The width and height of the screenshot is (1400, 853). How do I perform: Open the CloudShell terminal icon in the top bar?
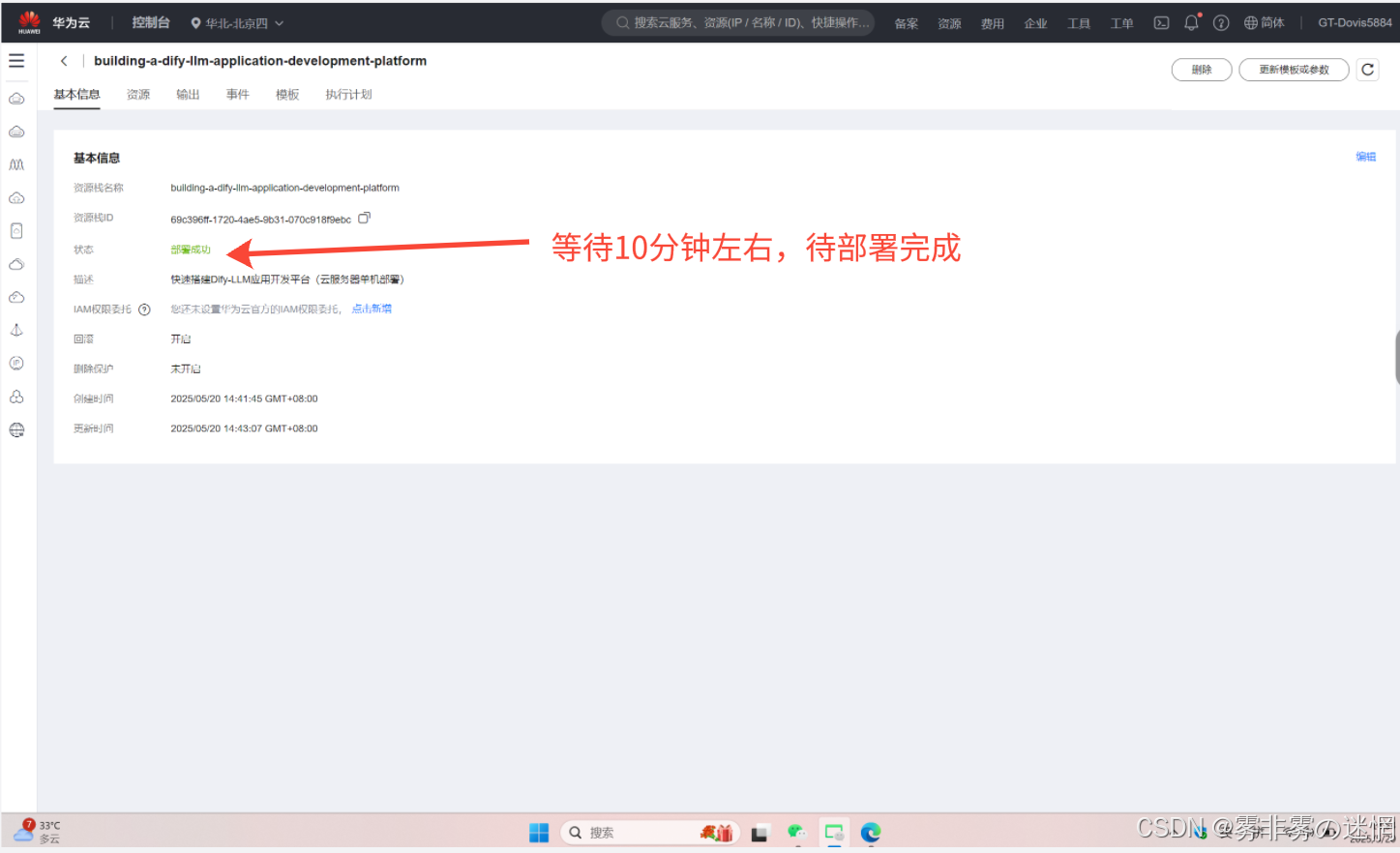[1161, 23]
